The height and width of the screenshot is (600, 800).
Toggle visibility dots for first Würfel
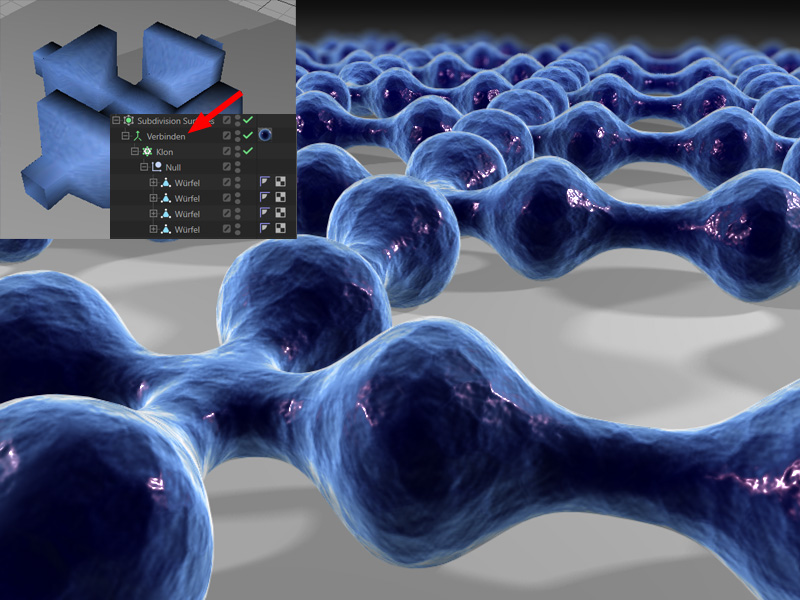pyautogui.click(x=238, y=183)
